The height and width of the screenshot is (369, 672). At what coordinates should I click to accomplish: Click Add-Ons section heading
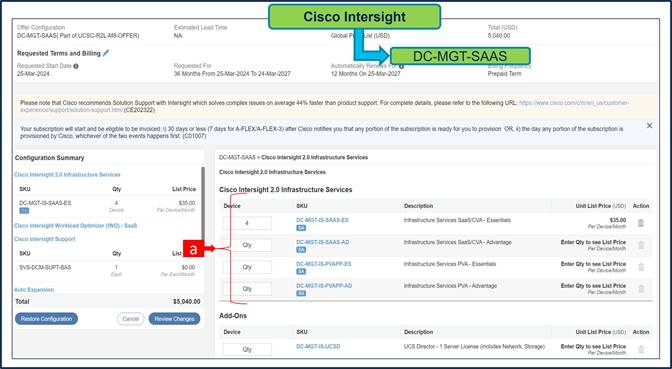(233, 316)
